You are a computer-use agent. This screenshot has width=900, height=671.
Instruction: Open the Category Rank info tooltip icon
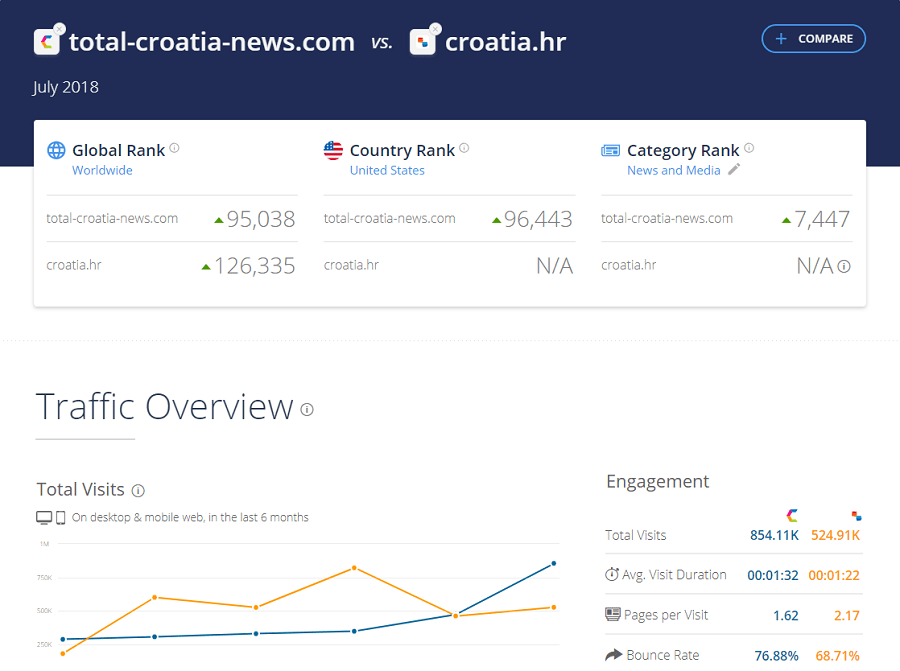(x=749, y=148)
